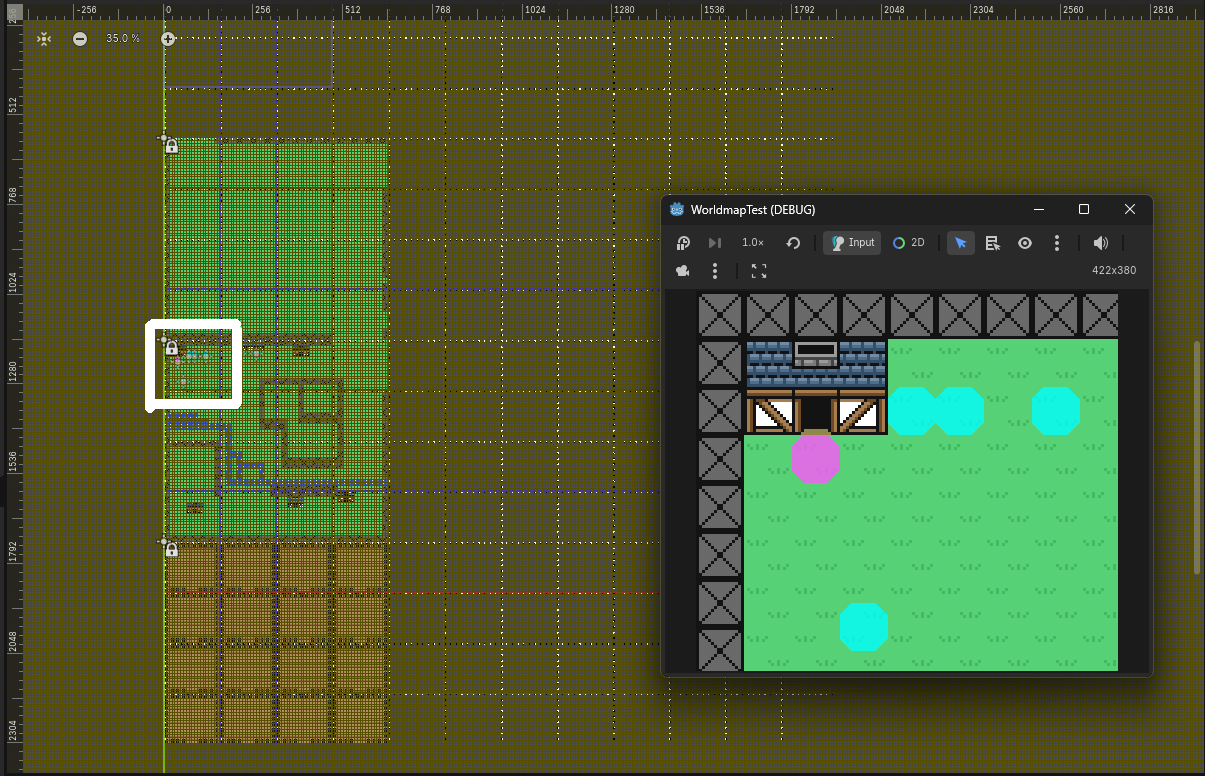Click the pink octagon in game view

coord(816,459)
